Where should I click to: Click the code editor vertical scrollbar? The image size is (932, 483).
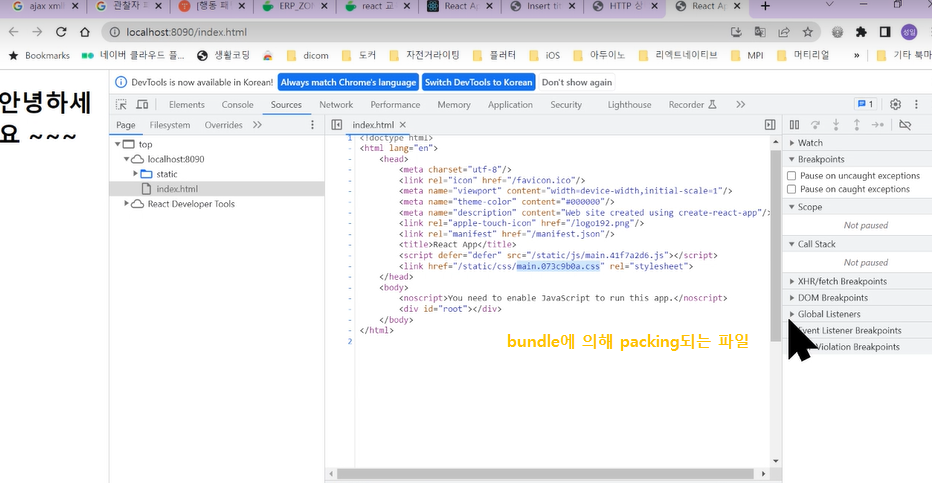coord(775,245)
